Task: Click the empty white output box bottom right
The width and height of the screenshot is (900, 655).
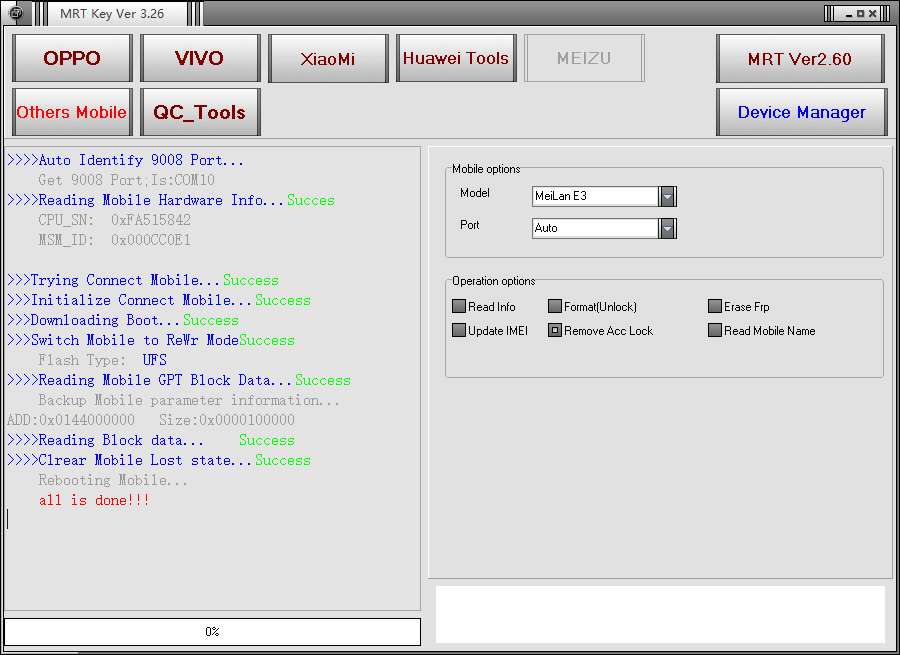Action: [x=660, y=614]
